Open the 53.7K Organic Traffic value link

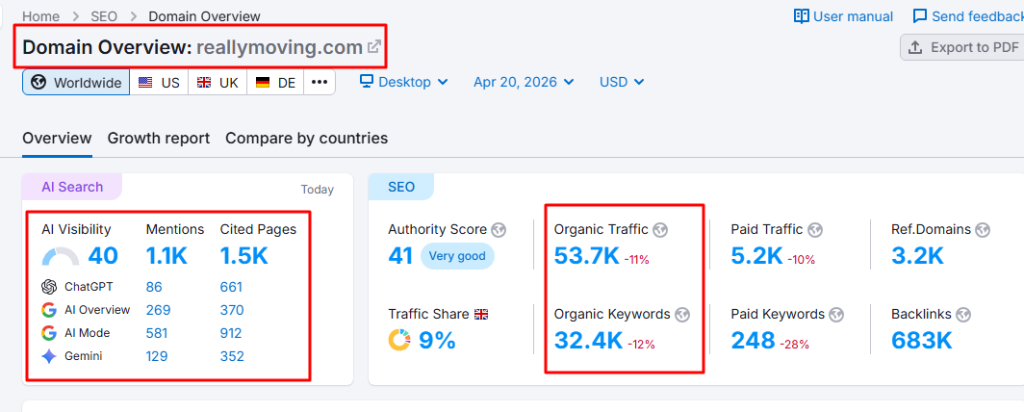click(587, 257)
